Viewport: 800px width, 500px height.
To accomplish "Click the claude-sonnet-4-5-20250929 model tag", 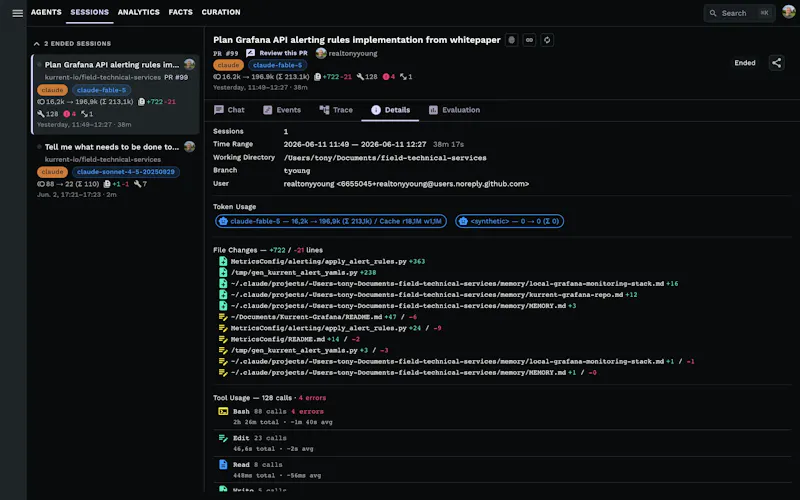I will click(x=126, y=172).
